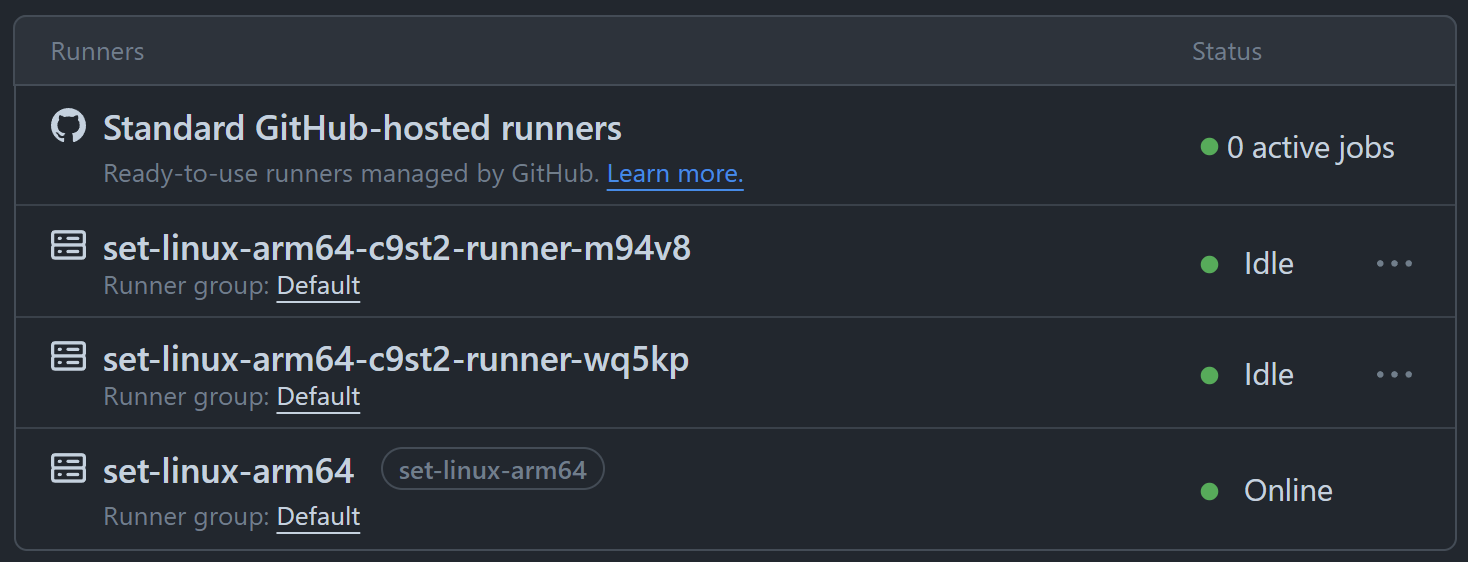
Task: Open Default runner group for set-linux-arm64
Action: 318,517
